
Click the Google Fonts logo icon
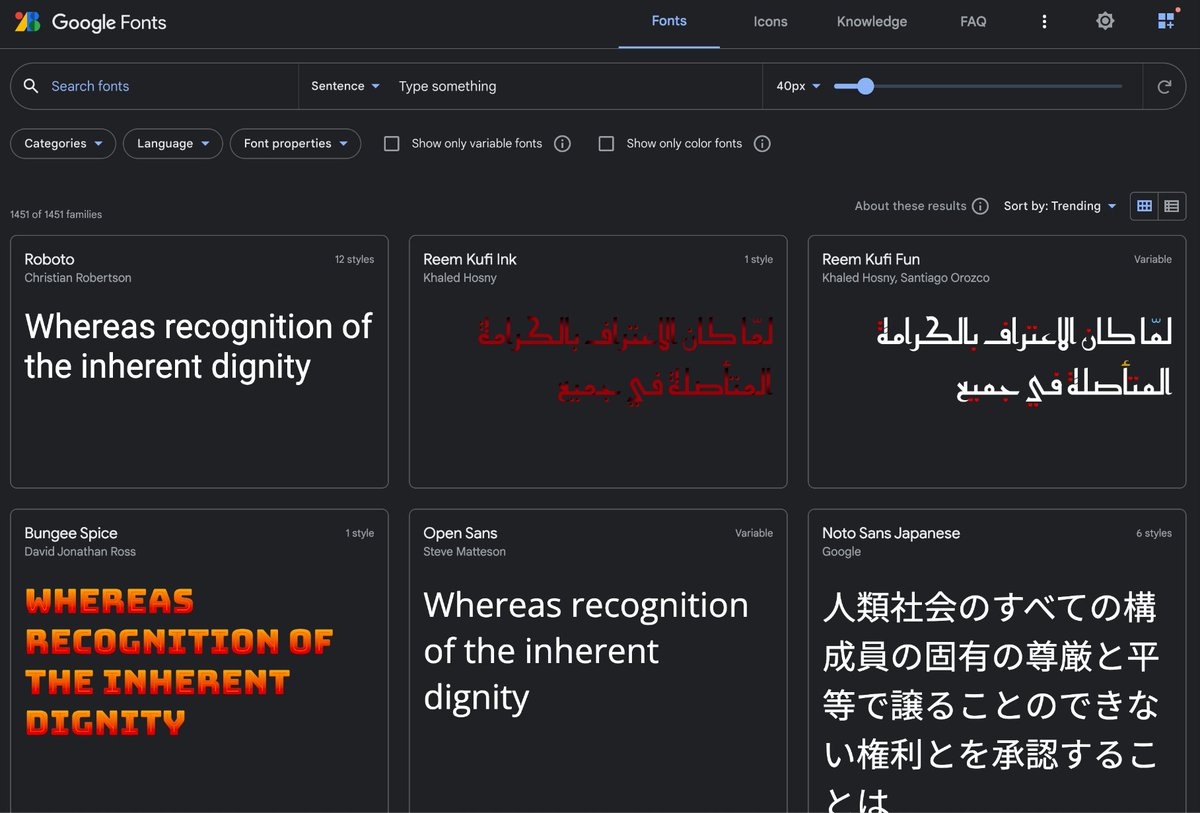click(28, 21)
